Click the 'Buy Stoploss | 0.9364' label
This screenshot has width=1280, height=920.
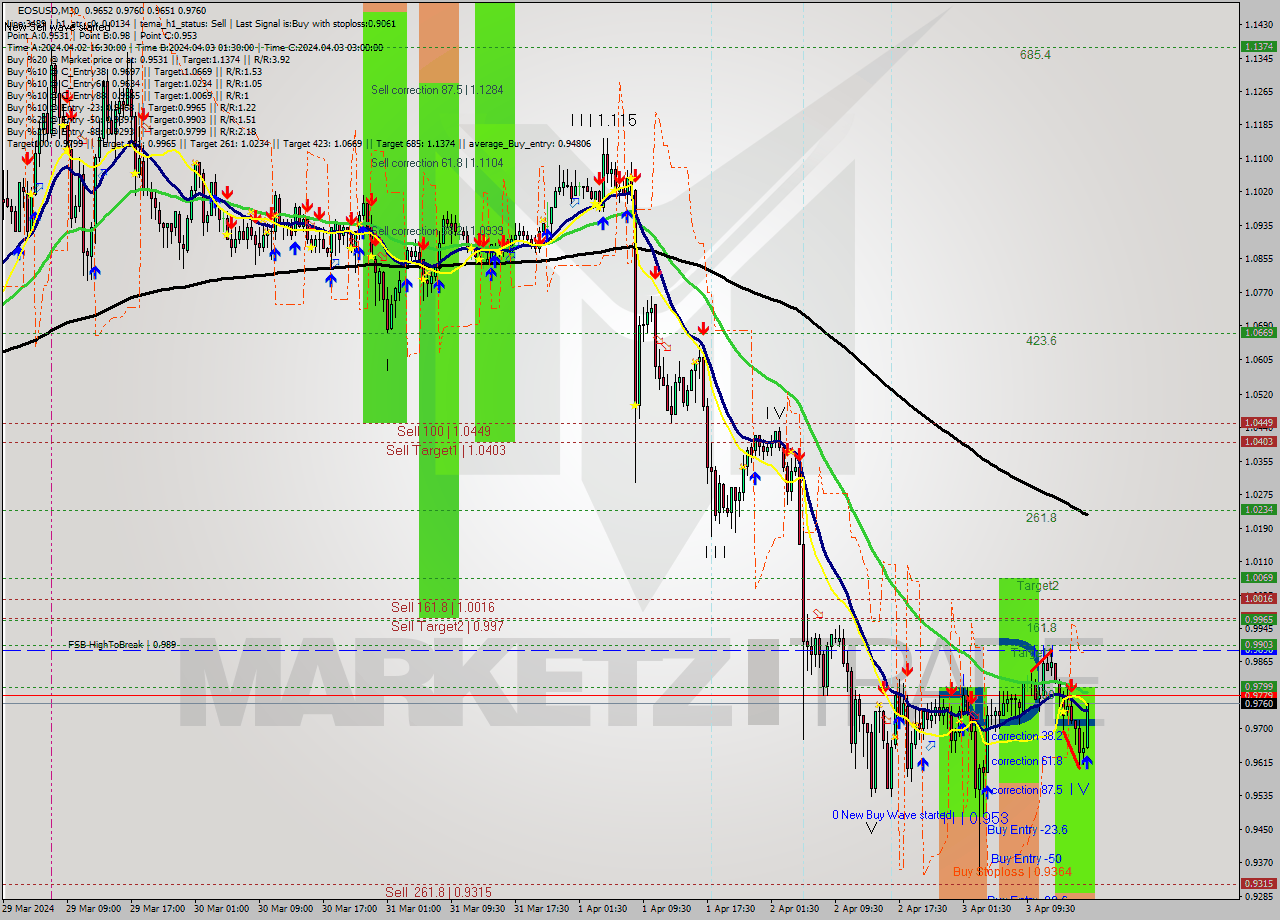[1012, 872]
